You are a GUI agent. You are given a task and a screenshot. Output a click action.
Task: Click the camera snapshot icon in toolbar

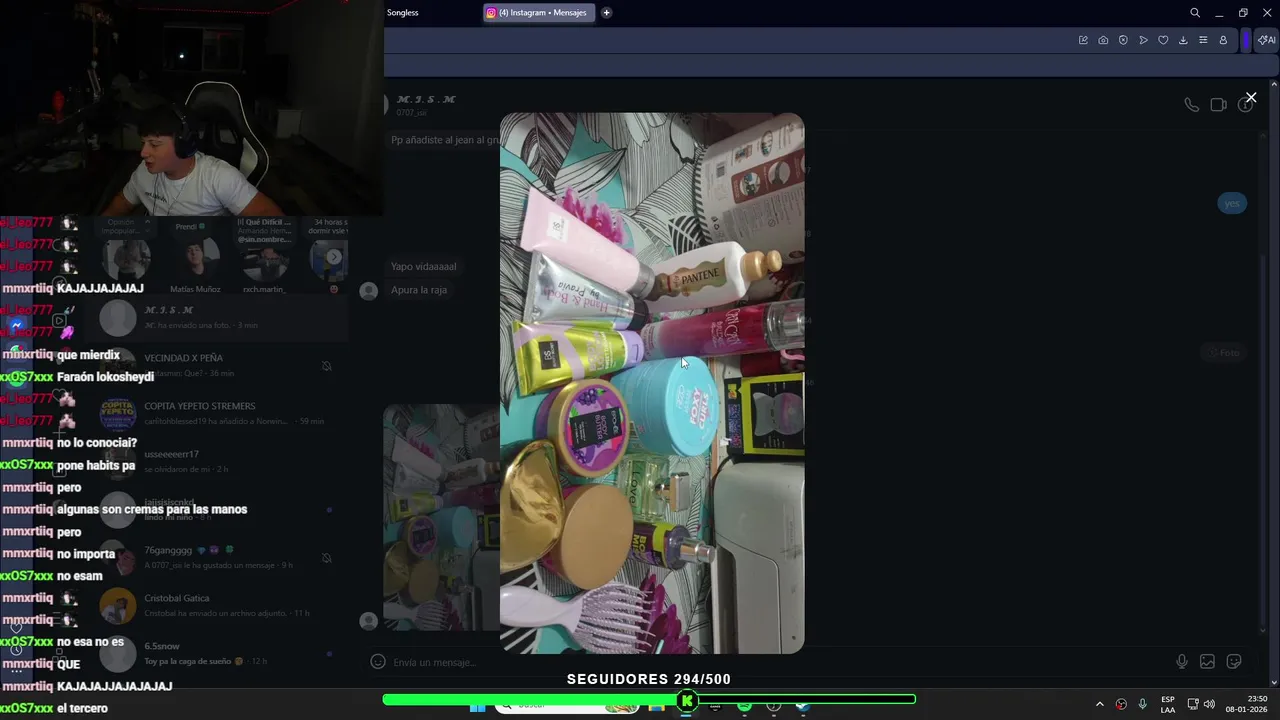point(1103,40)
